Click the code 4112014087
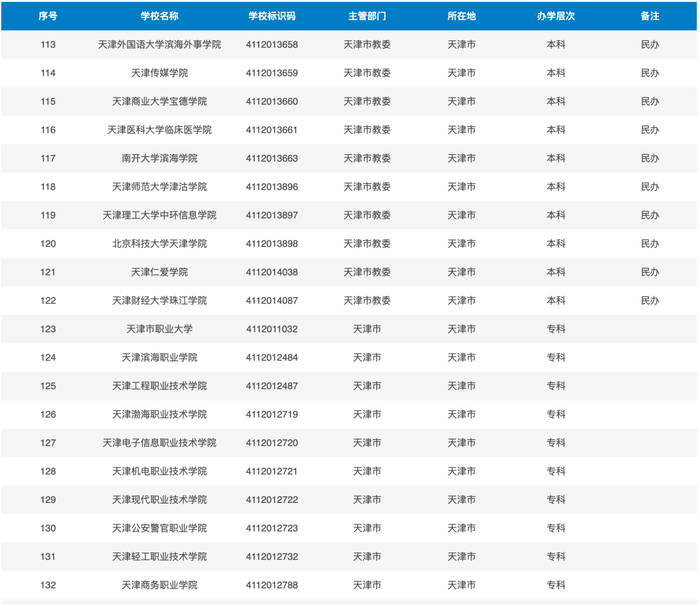The image size is (700, 606). [272, 301]
